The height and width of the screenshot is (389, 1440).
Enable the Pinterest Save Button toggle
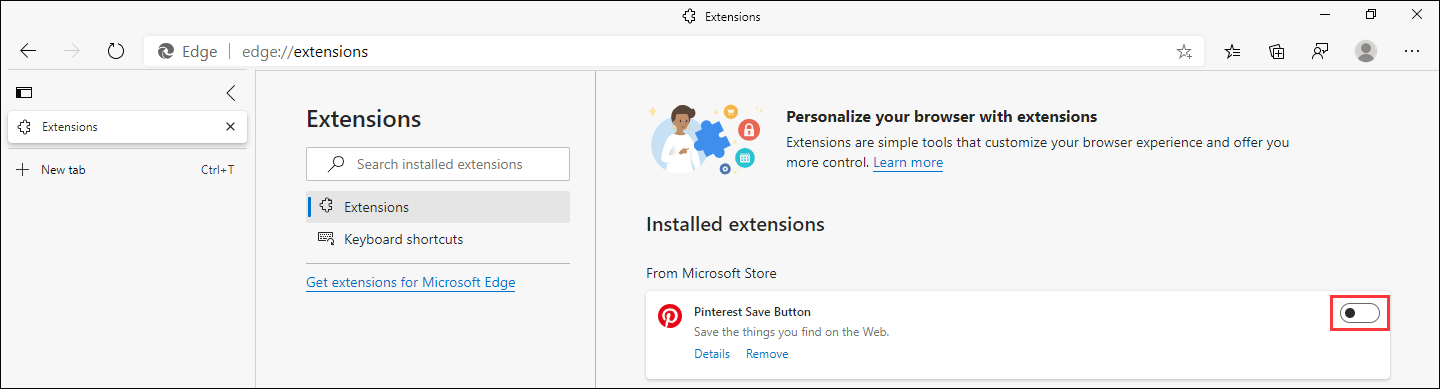coord(1360,314)
